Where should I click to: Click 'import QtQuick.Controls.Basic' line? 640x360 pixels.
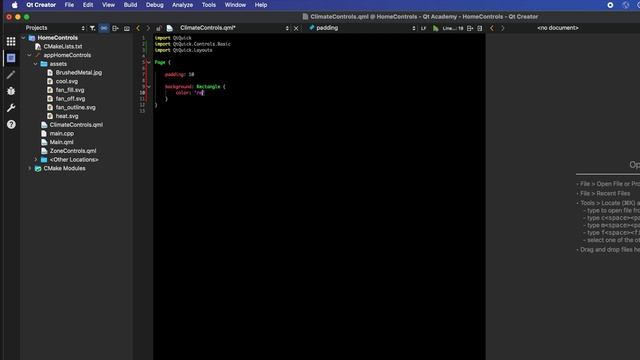point(193,44)
